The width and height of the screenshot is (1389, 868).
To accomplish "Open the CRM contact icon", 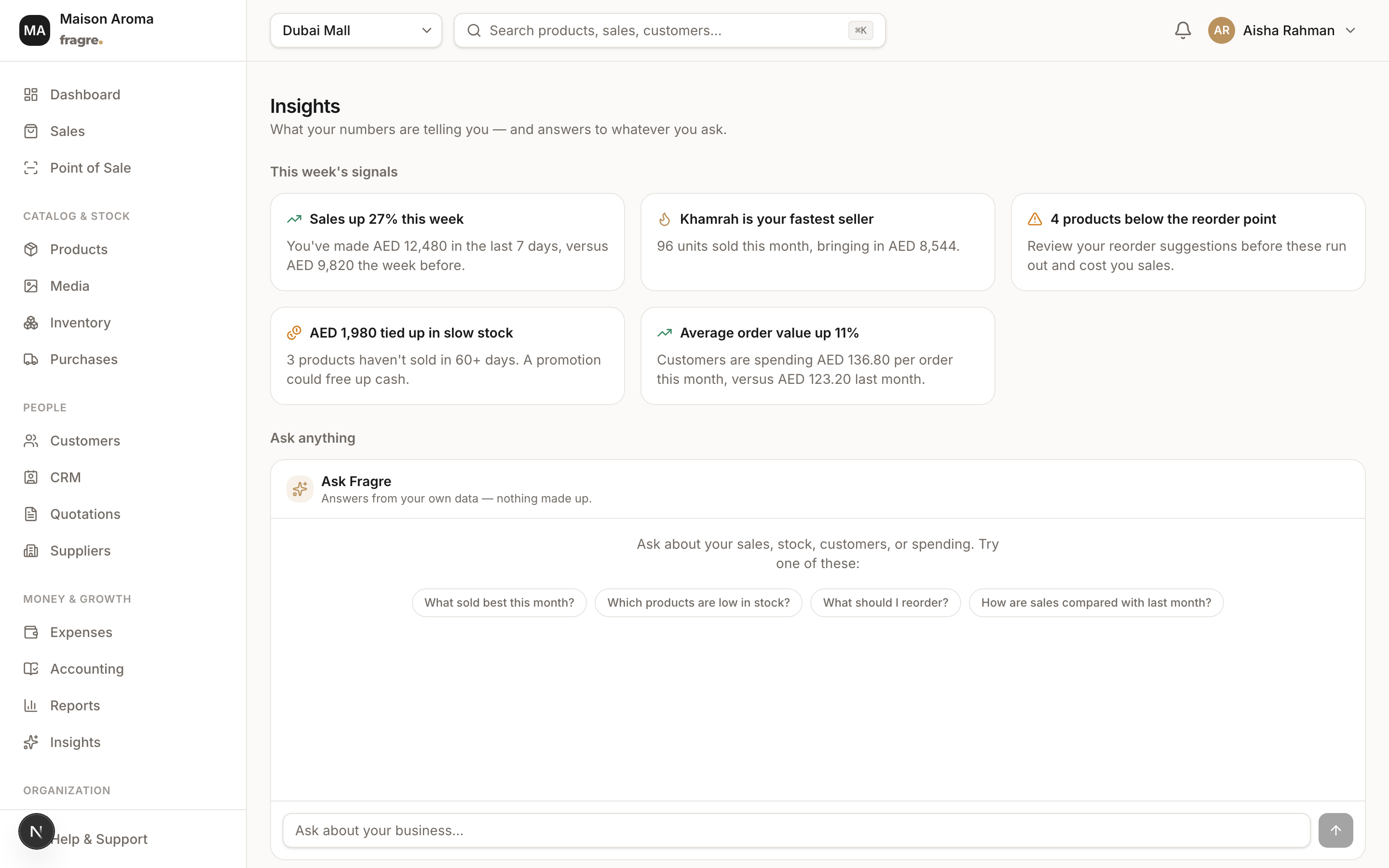I will pos(31,477).
